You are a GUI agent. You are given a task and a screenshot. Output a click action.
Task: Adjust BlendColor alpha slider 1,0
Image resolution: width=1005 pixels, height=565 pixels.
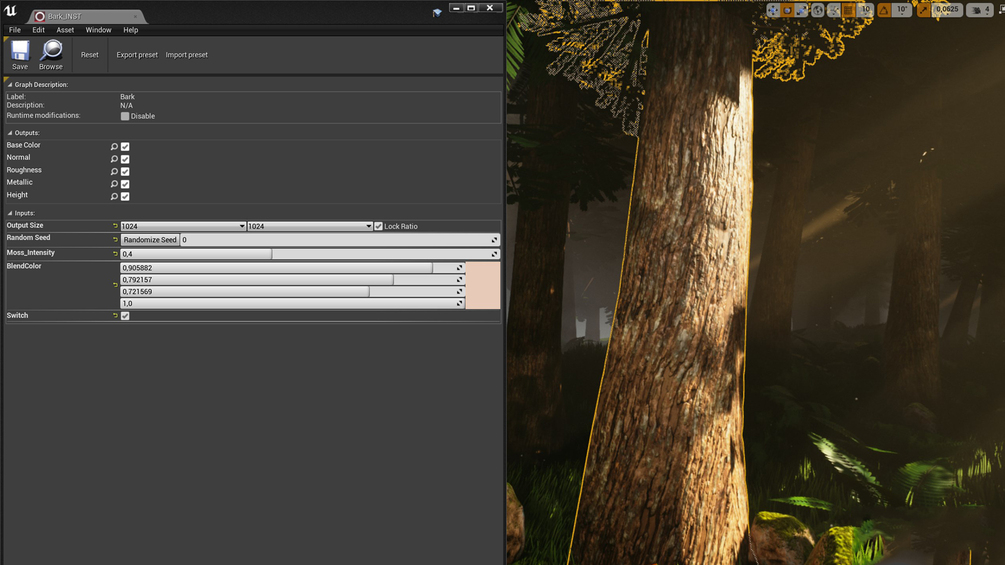tap(292, 303)
